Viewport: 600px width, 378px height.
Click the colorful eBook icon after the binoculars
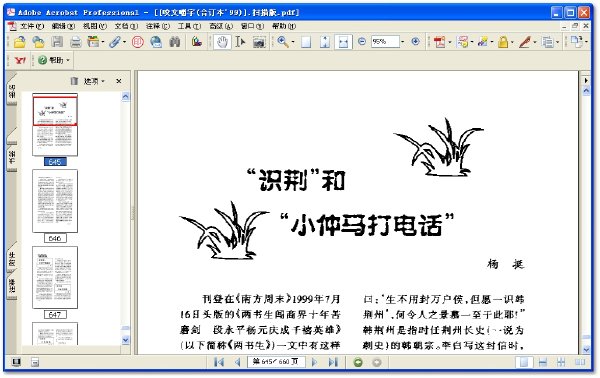(197, 42)
